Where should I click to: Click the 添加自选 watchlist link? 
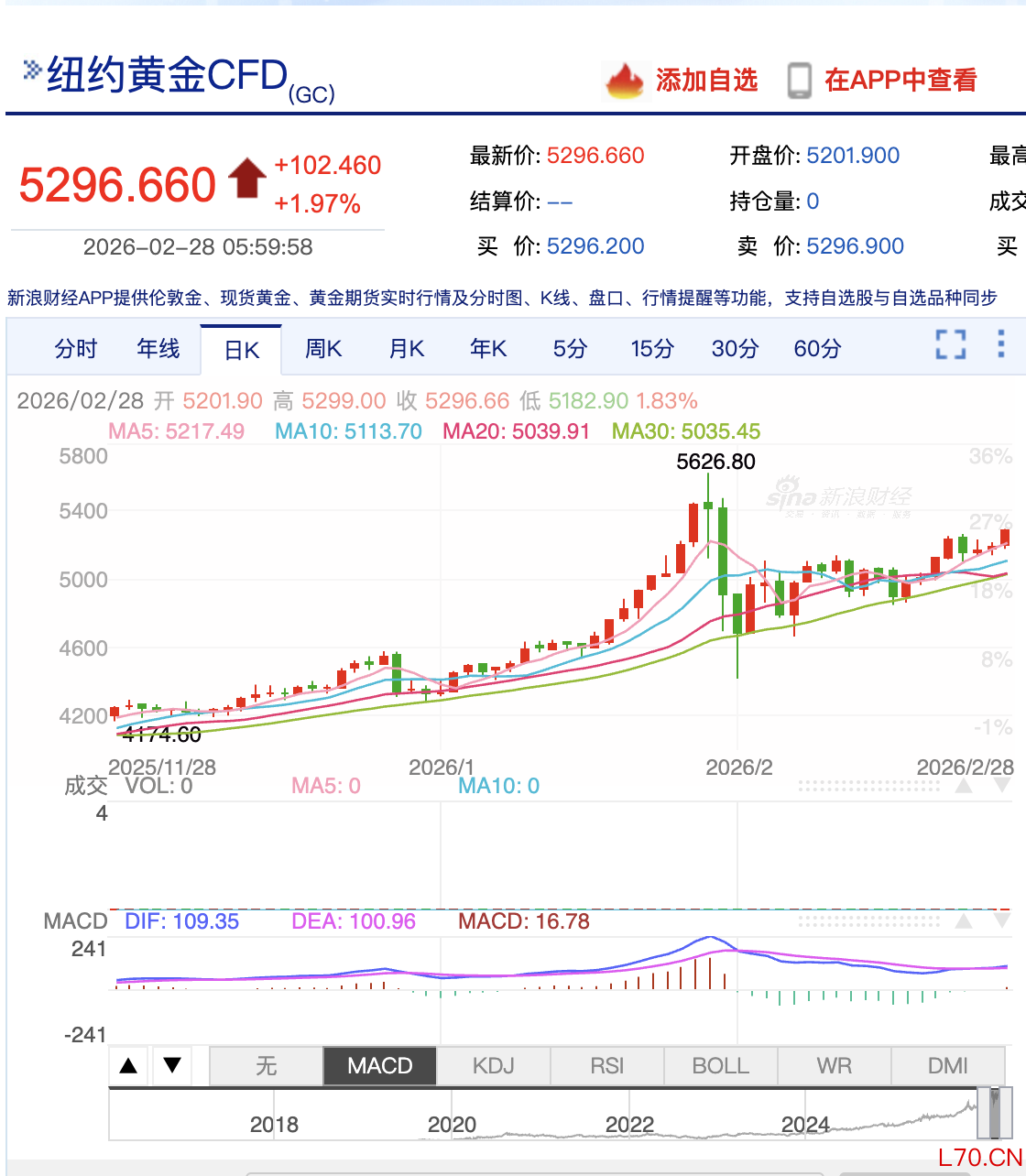pyautogui.click(x=707, y=81)
